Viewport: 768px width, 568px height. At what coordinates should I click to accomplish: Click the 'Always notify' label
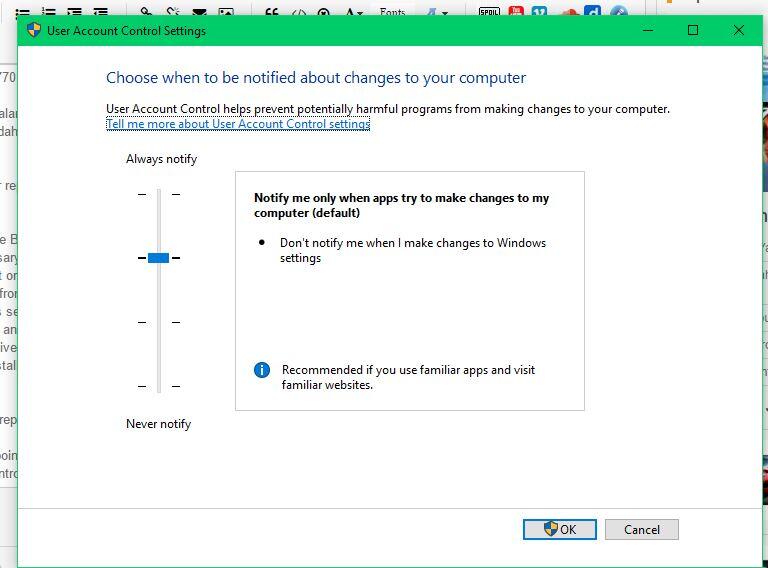point(161,159)
